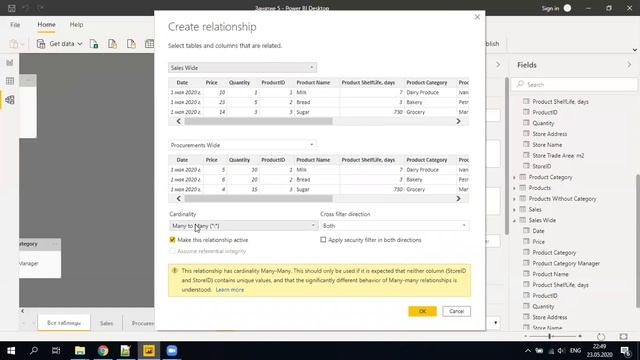
Task: Open the notification center icon
Action: (625, 351)
